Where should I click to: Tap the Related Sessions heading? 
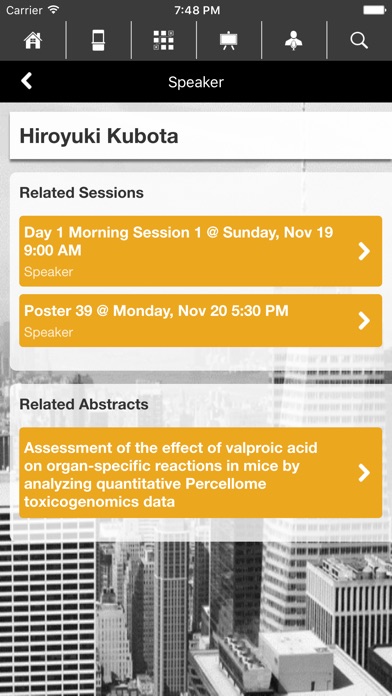point(82,193)
